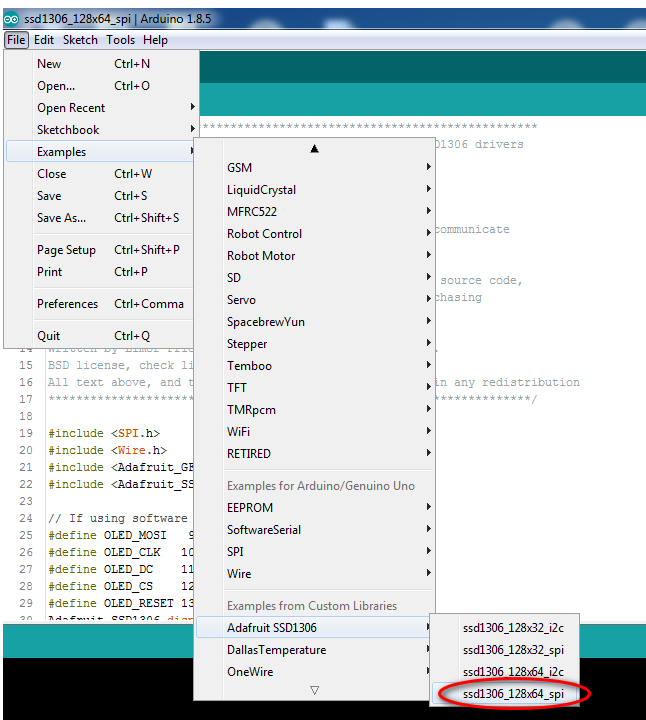Expand the MFRC522 examples submenu
Image resolution: width=646 pixels, height=720 pixels.
click(315, 212)
